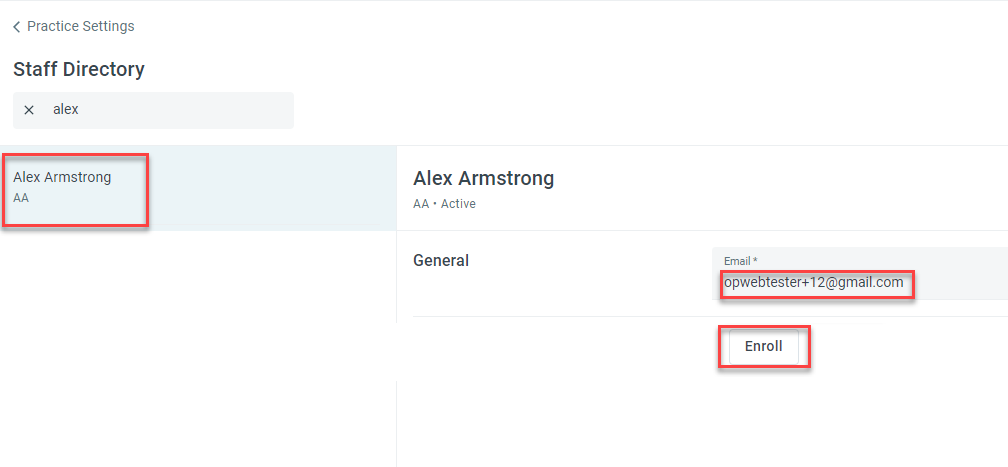The width and height of the screenshot is (1008, 467).
Task: Click the Alex Armstrong profile heading
Action: coord(483,179)
